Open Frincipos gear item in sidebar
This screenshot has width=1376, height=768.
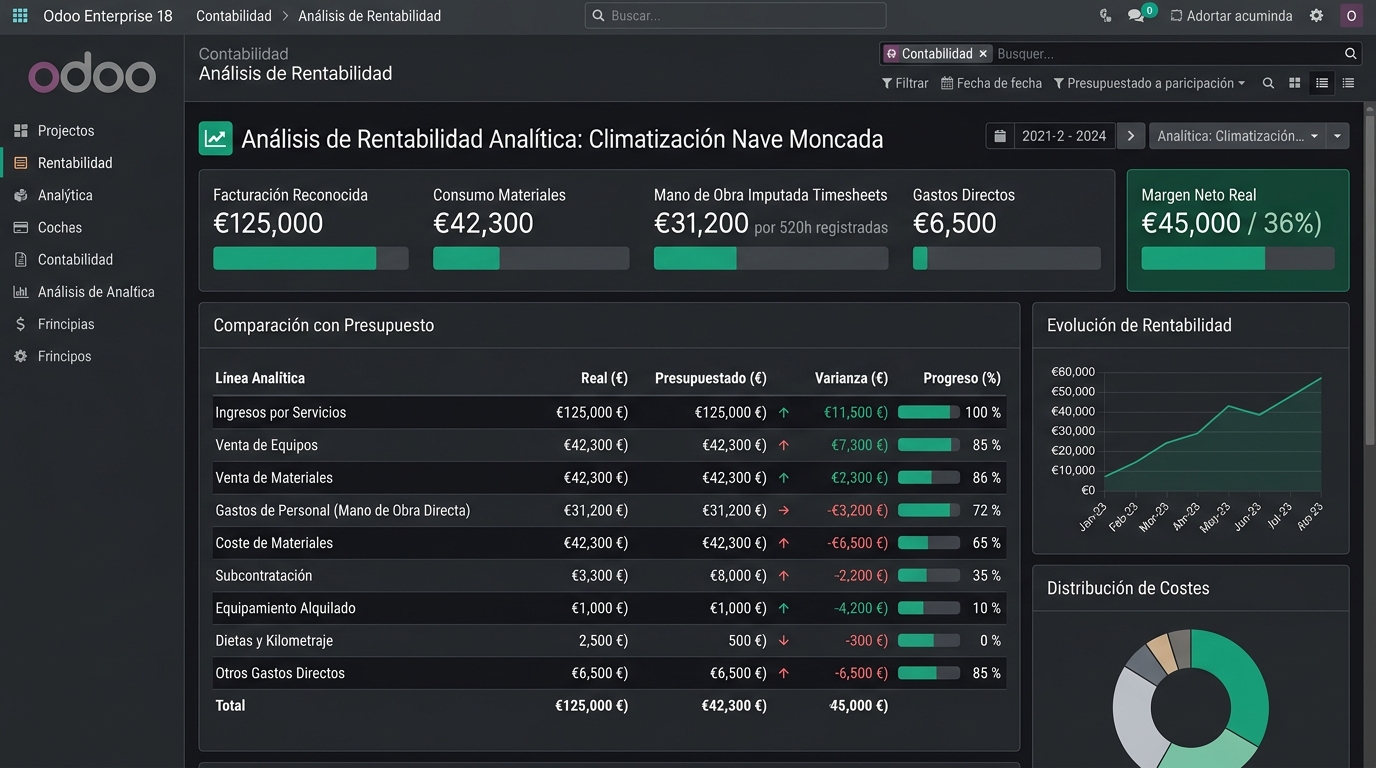pyautogui.click(x=64, y=356)
